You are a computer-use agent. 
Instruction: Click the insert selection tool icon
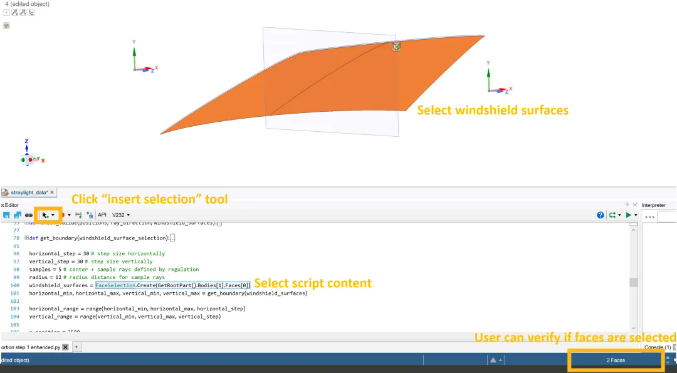tap(45, 215)
